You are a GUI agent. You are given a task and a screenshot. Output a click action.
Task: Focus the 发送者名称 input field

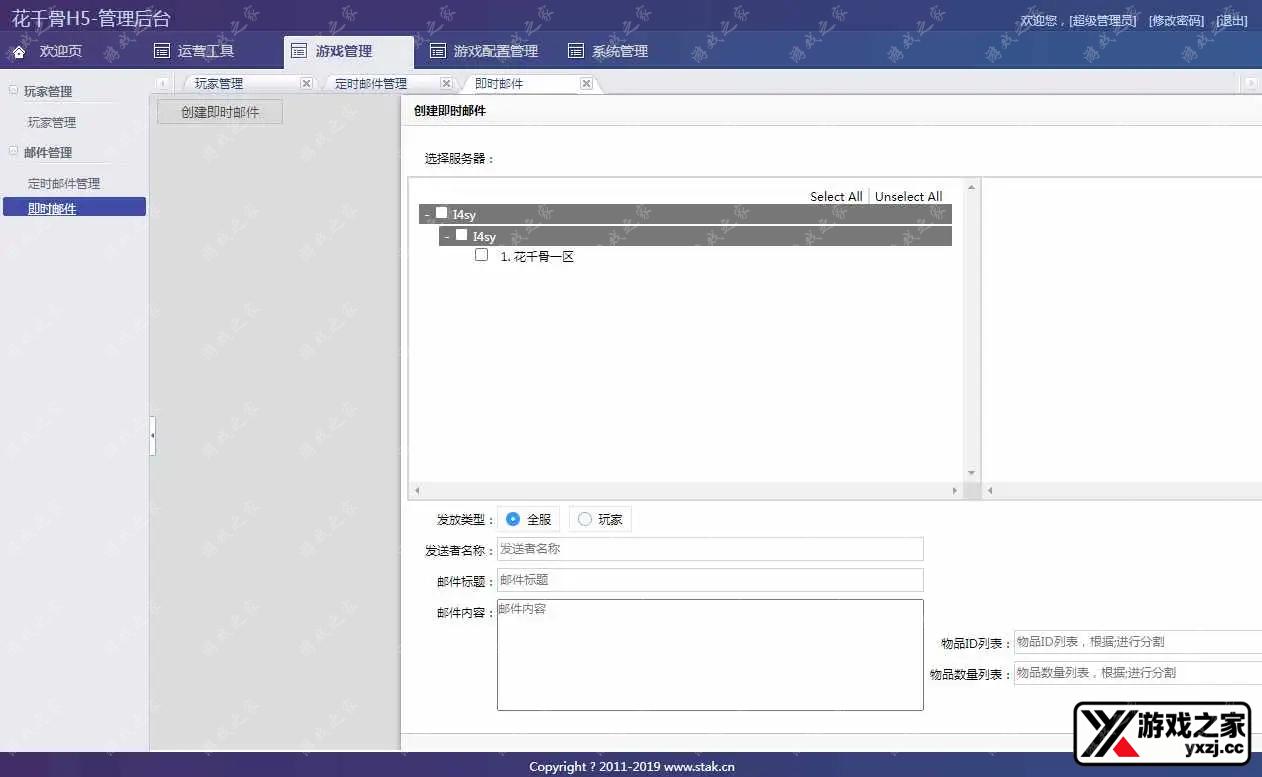710,549
